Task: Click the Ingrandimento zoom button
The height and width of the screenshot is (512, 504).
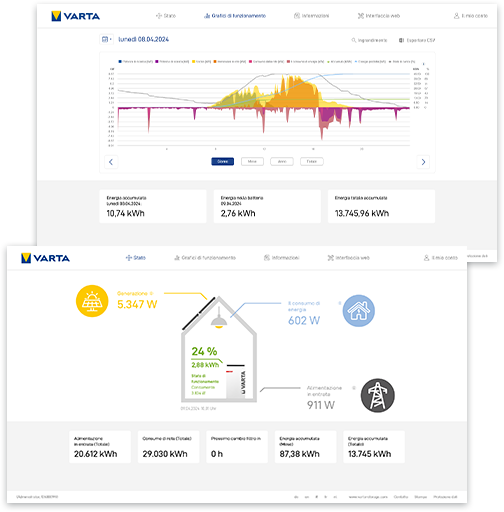Action: [369, 40]
